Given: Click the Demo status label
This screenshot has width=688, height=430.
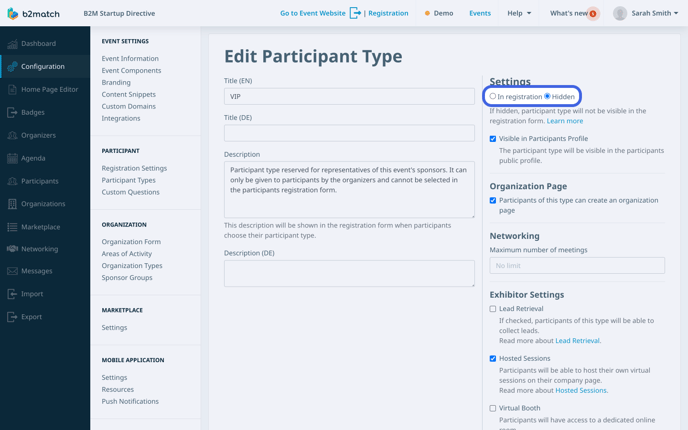Looking at the screenshot, I should [x=443, y=13].
